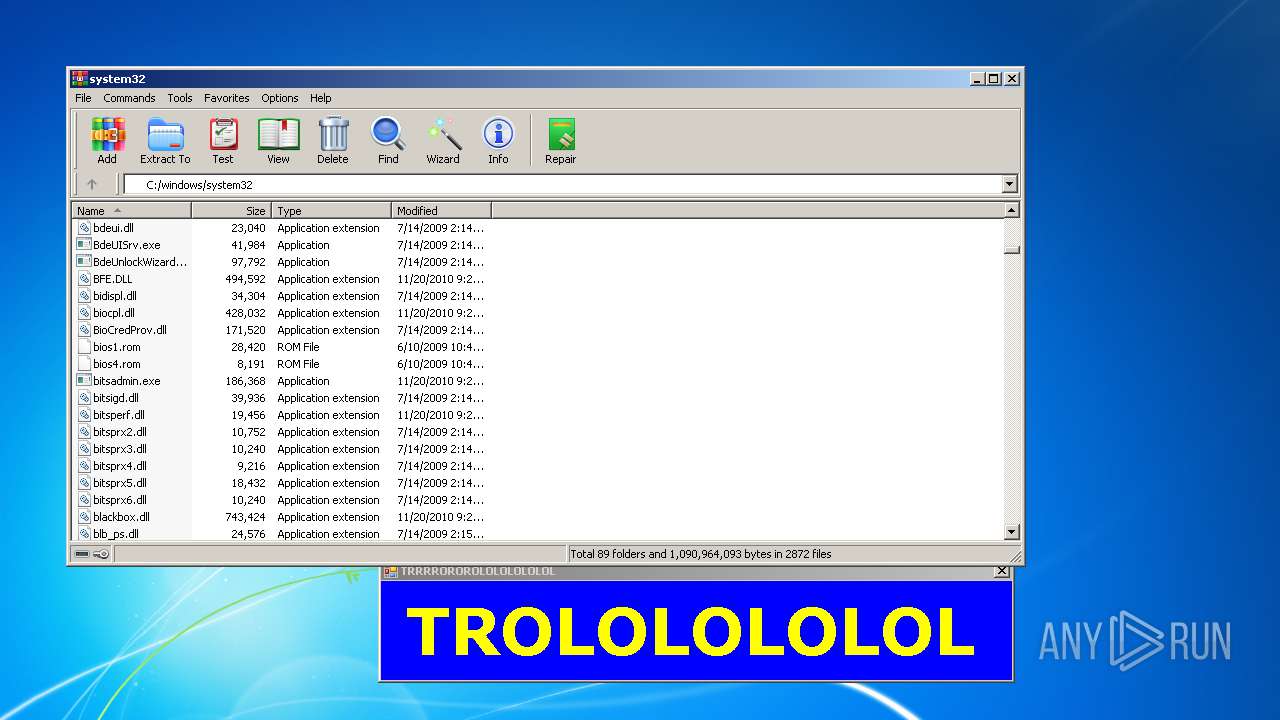Click the 494,592 size value
This screenshot has height=720, width=1280.
pyautogui.click(x=245, y=279)
